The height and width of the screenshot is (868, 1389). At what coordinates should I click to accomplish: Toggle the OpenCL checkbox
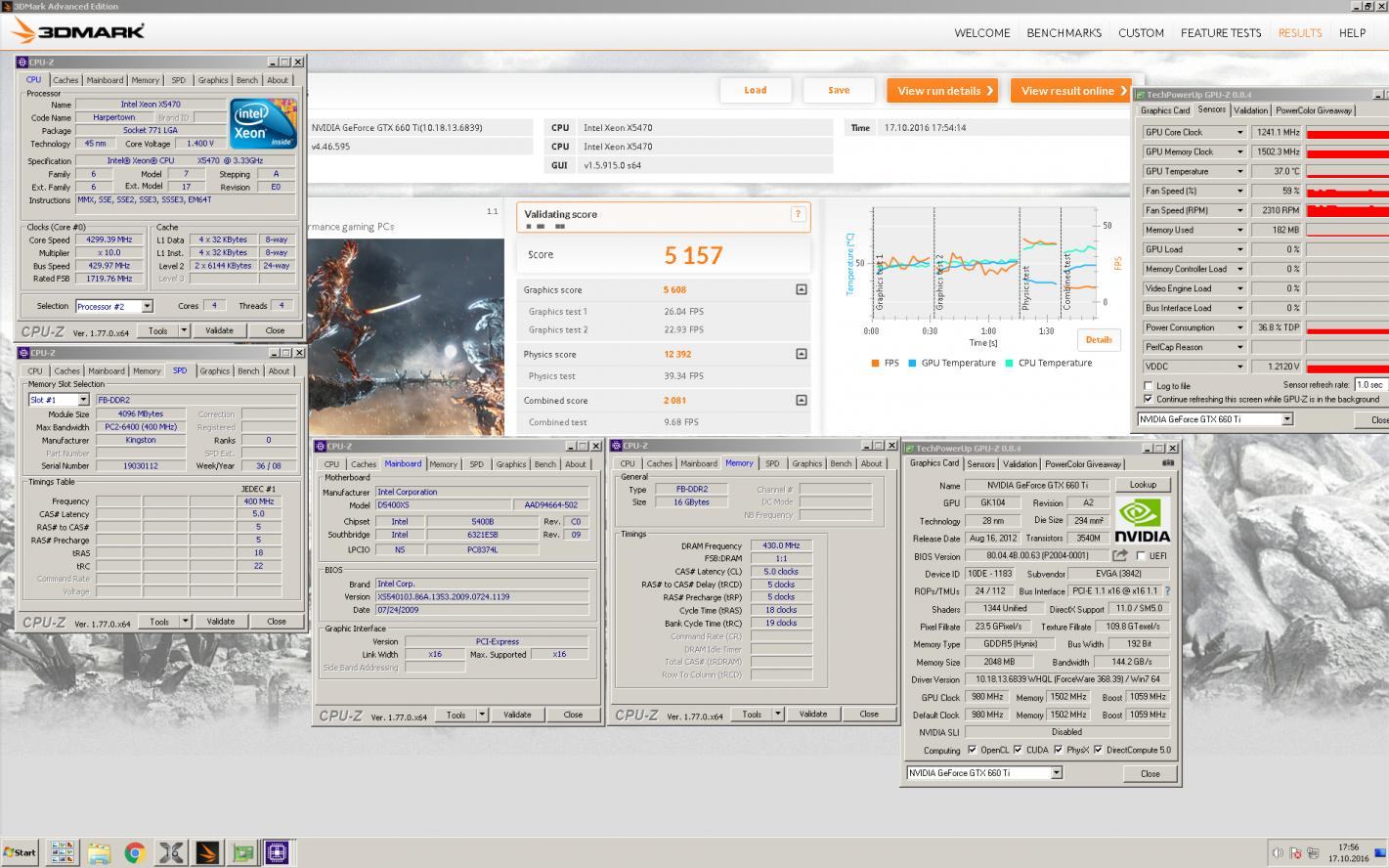972,750
